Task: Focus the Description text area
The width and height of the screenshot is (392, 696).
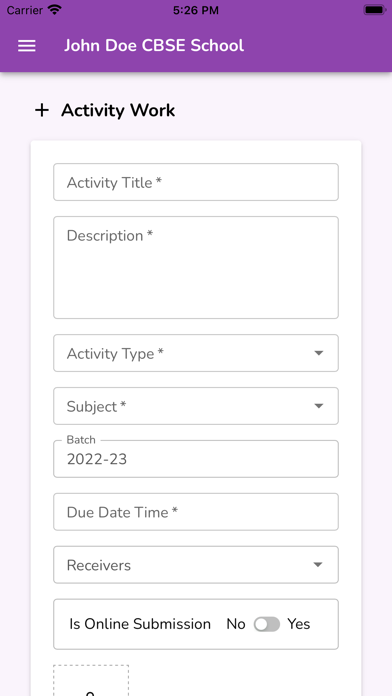Action: pyautogui.click(x=196, y=268)
